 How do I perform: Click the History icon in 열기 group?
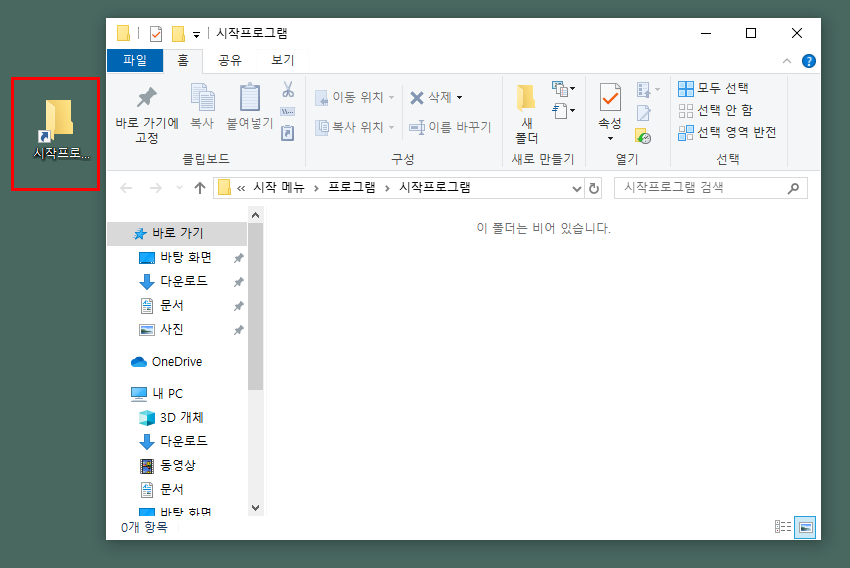(x=643, y=136)
